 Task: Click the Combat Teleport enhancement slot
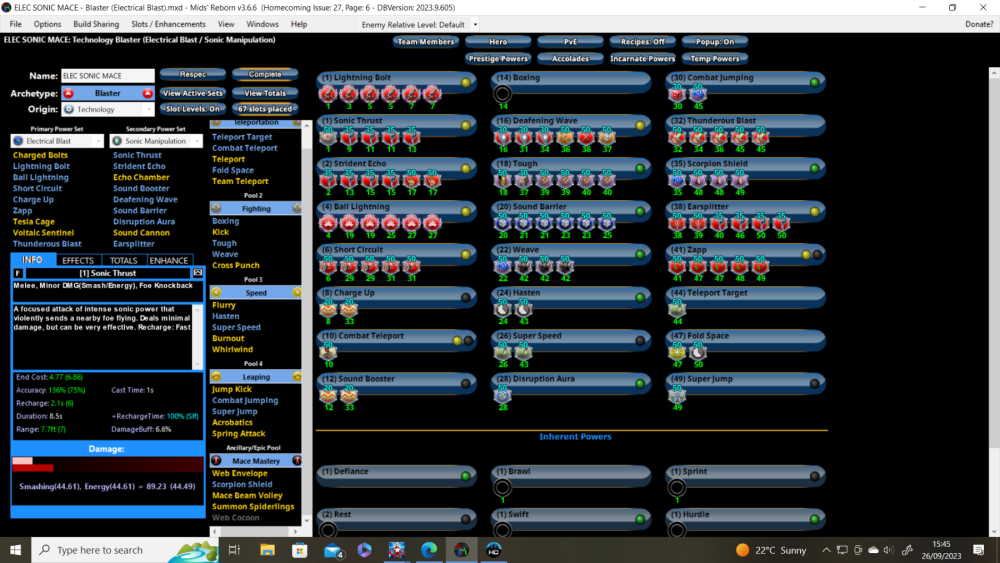pyautogui.click(x=328, y=352)
